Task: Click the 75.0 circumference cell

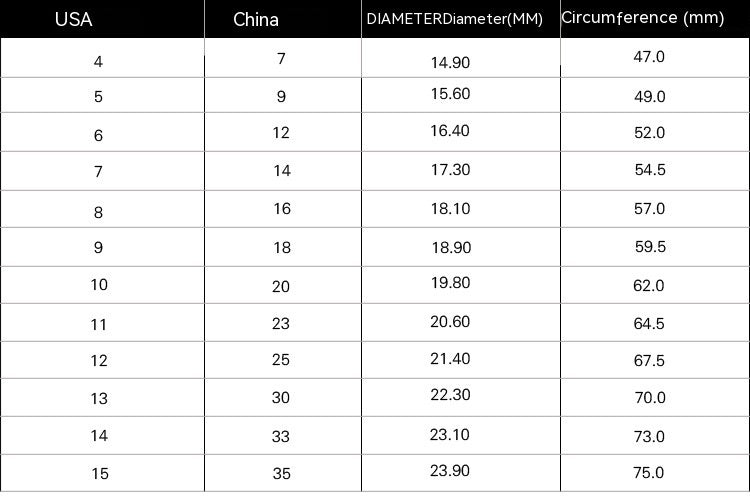Action: 649,473
